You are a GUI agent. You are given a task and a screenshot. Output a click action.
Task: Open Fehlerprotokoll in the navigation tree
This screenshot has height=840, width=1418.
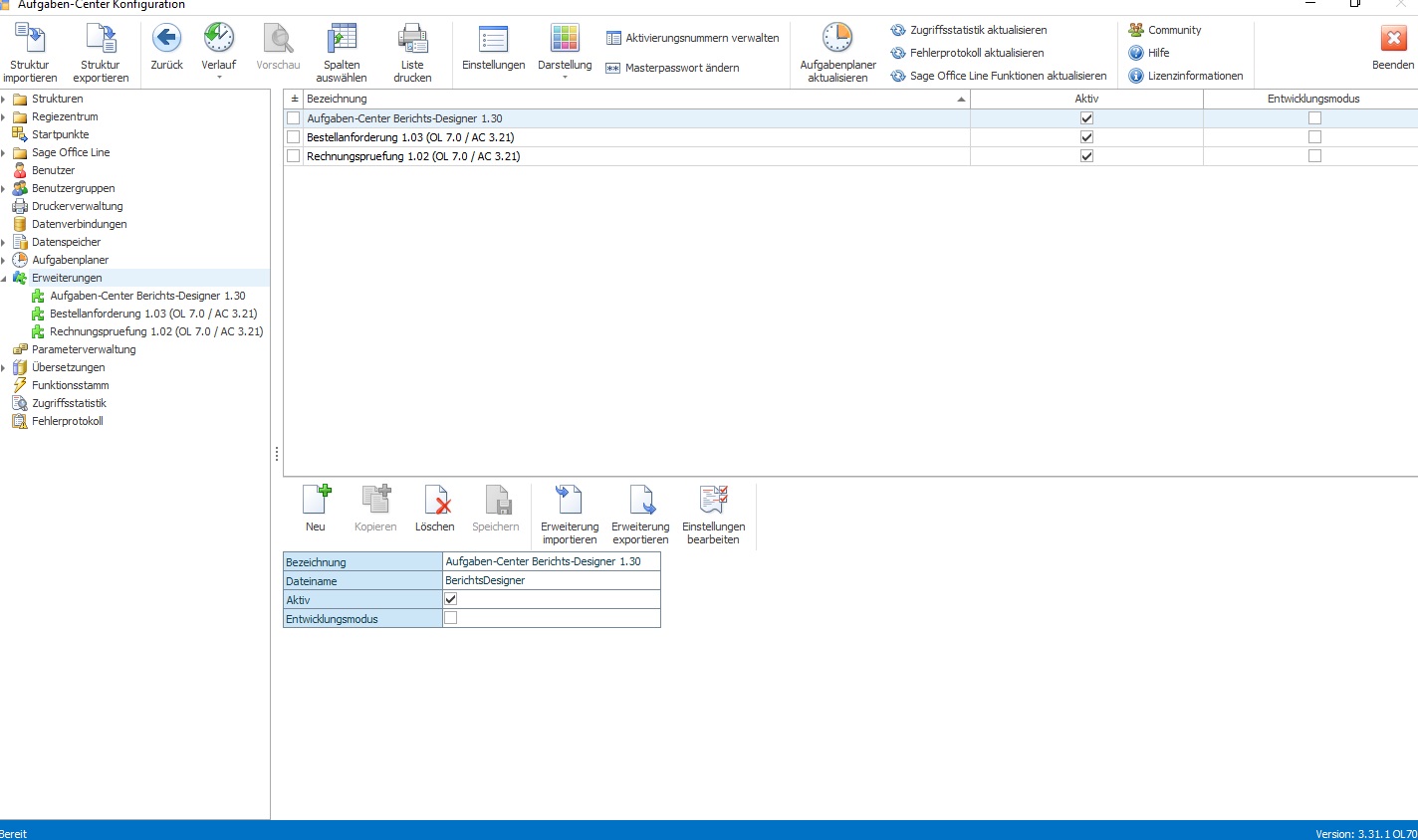click(x=67, y=421)
